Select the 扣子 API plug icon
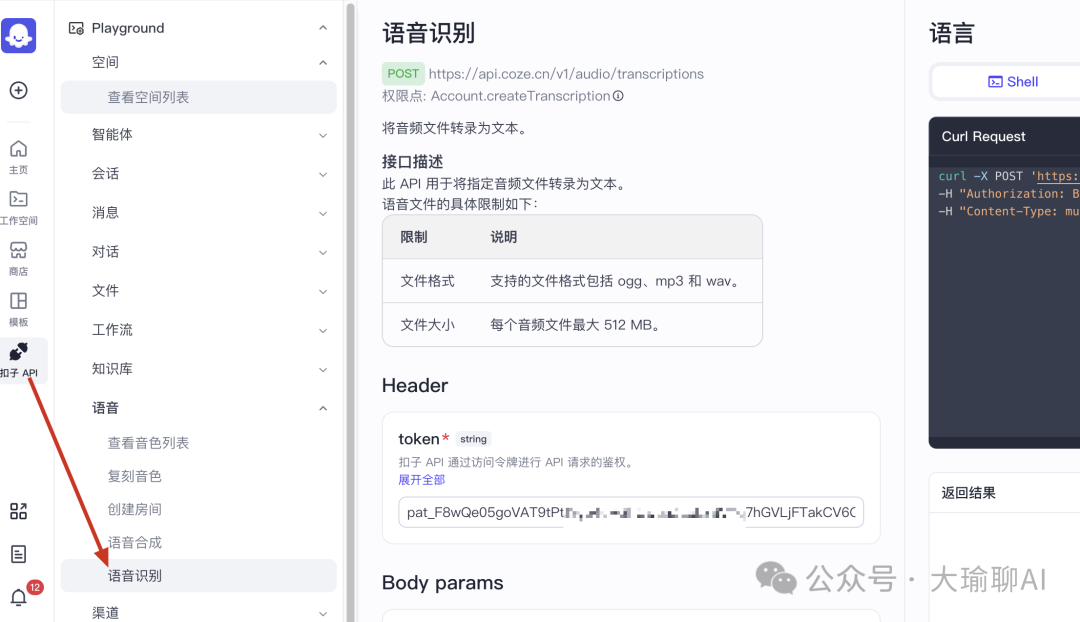 19,351
